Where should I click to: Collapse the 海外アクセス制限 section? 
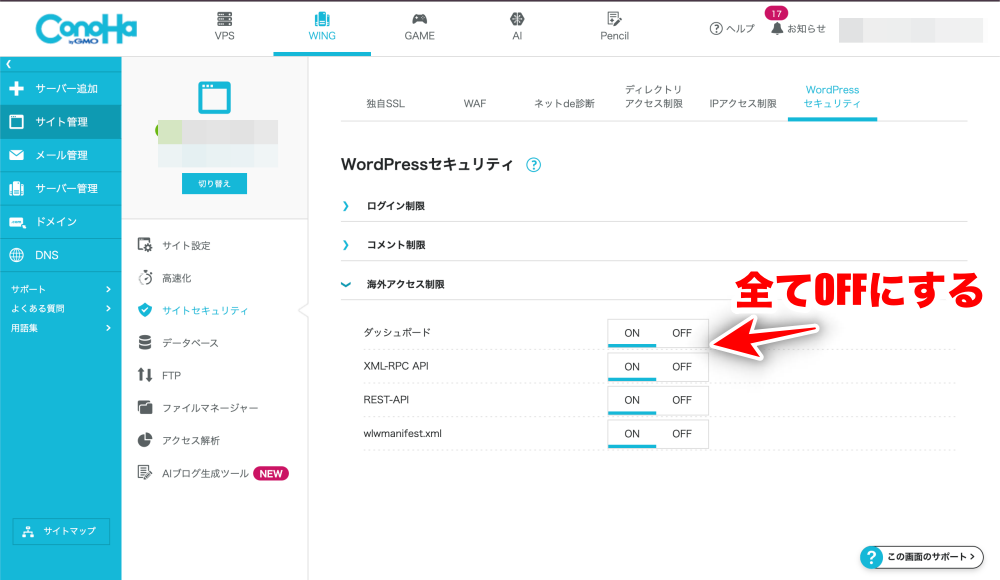coord(405,284)
